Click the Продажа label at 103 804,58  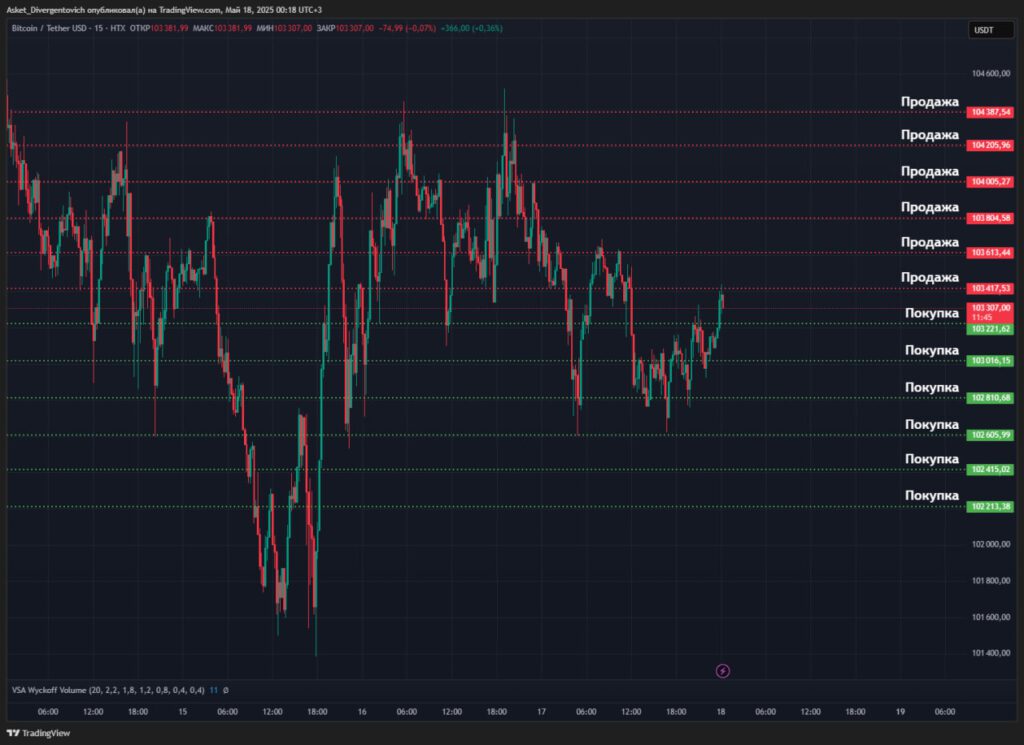click(x=929, y=207)
